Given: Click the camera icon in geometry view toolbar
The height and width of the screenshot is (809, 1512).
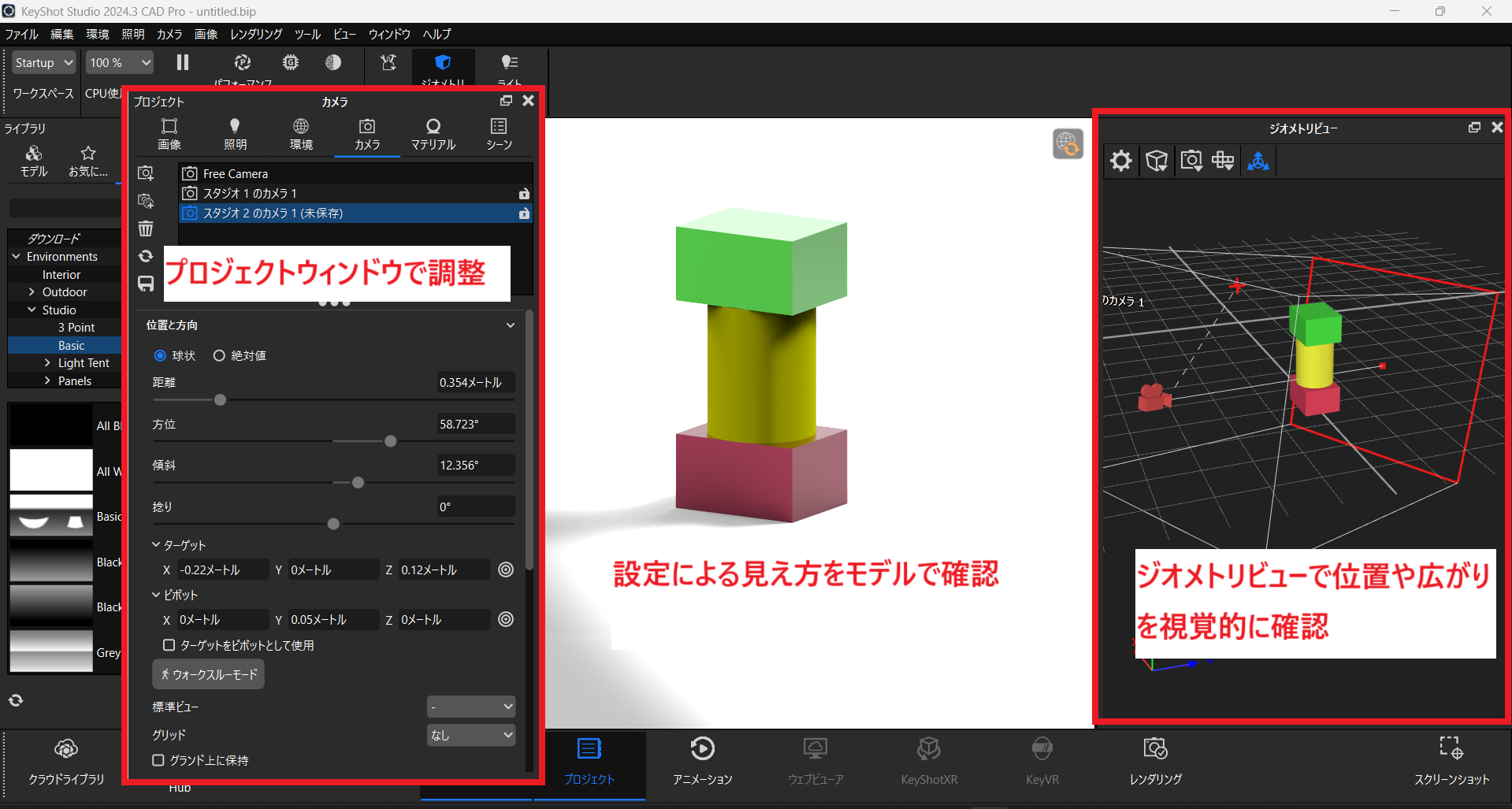Looking at the screenshot, I should point(1191,161).
